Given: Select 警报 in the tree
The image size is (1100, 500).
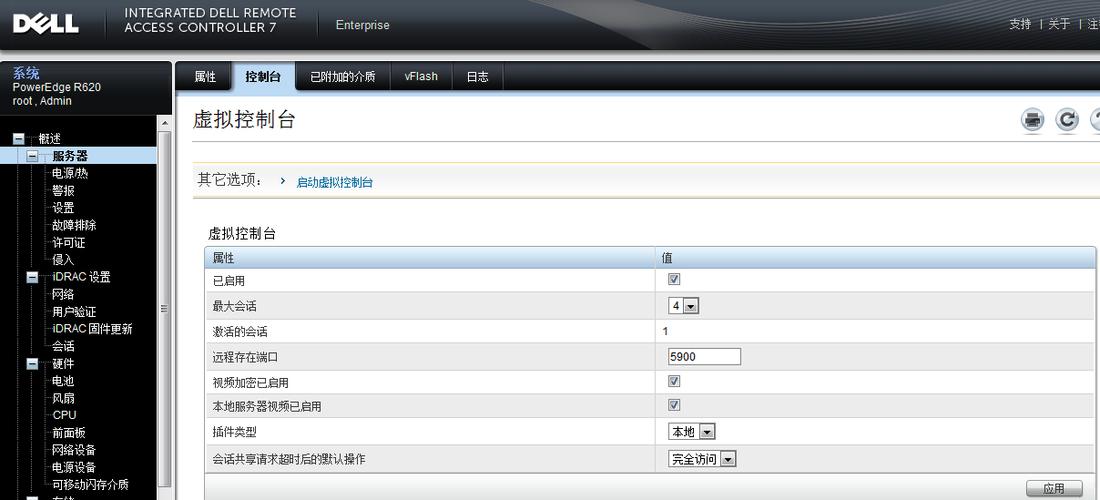Looking at the screenshot, I should [63, 191].
